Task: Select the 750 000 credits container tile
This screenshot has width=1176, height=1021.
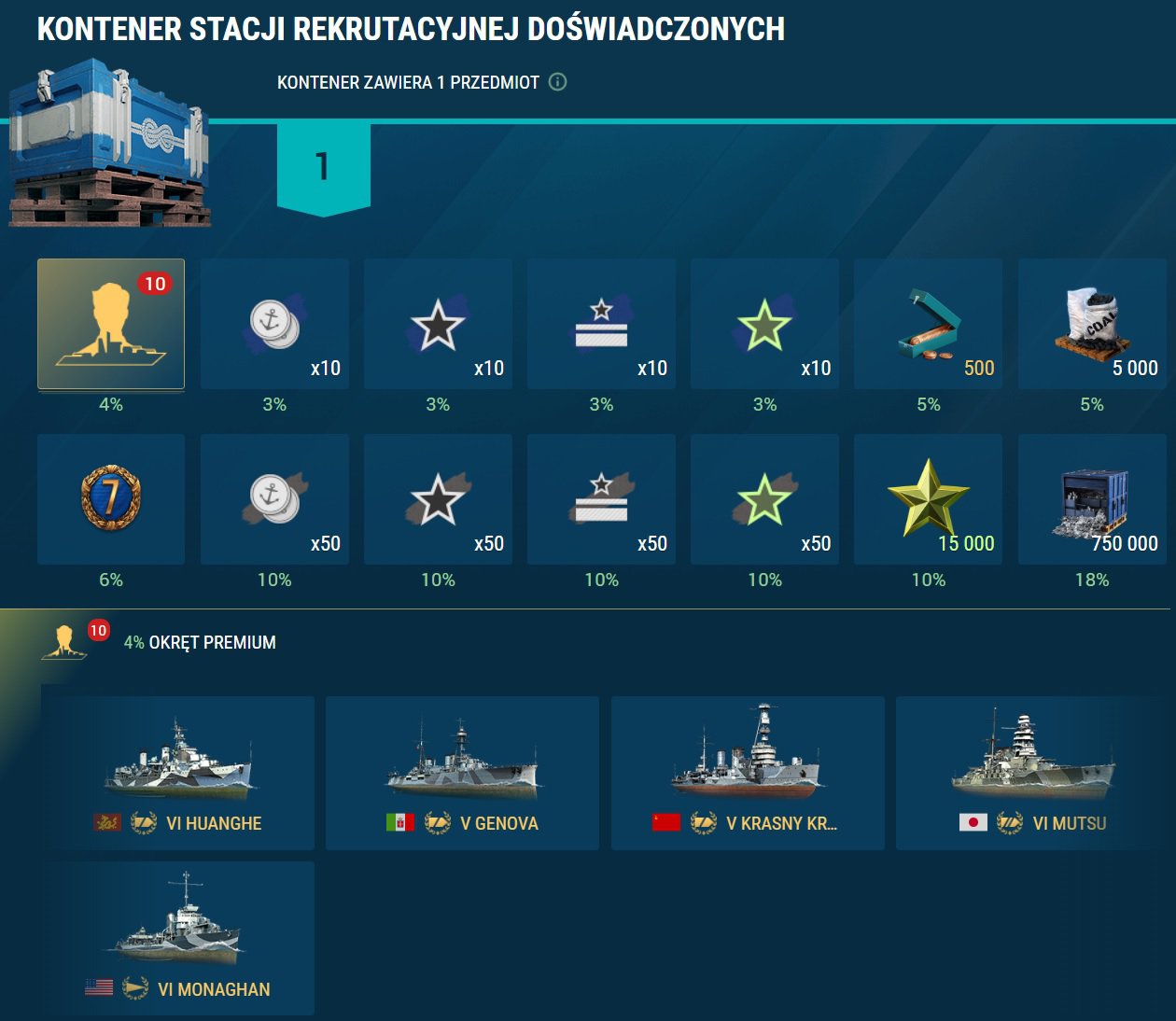Action: pyautogui.click(x=1092, y=499)
